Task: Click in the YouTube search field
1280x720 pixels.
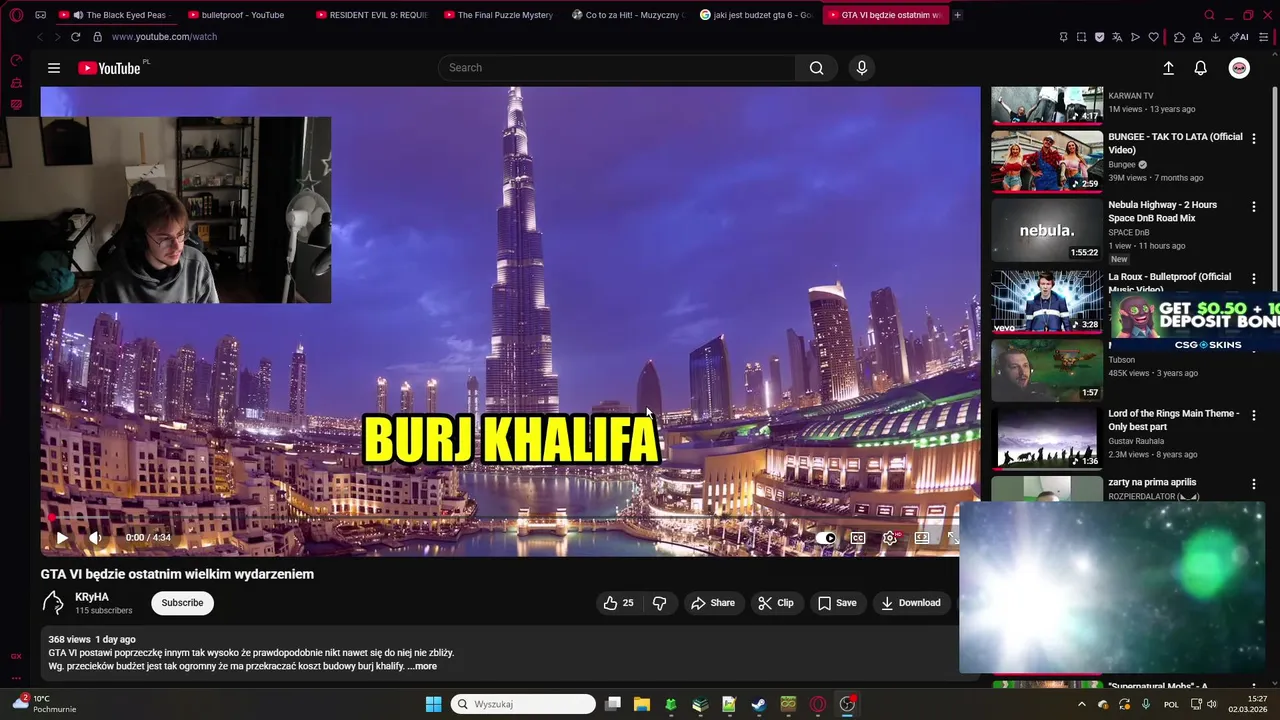Action: 617,68
